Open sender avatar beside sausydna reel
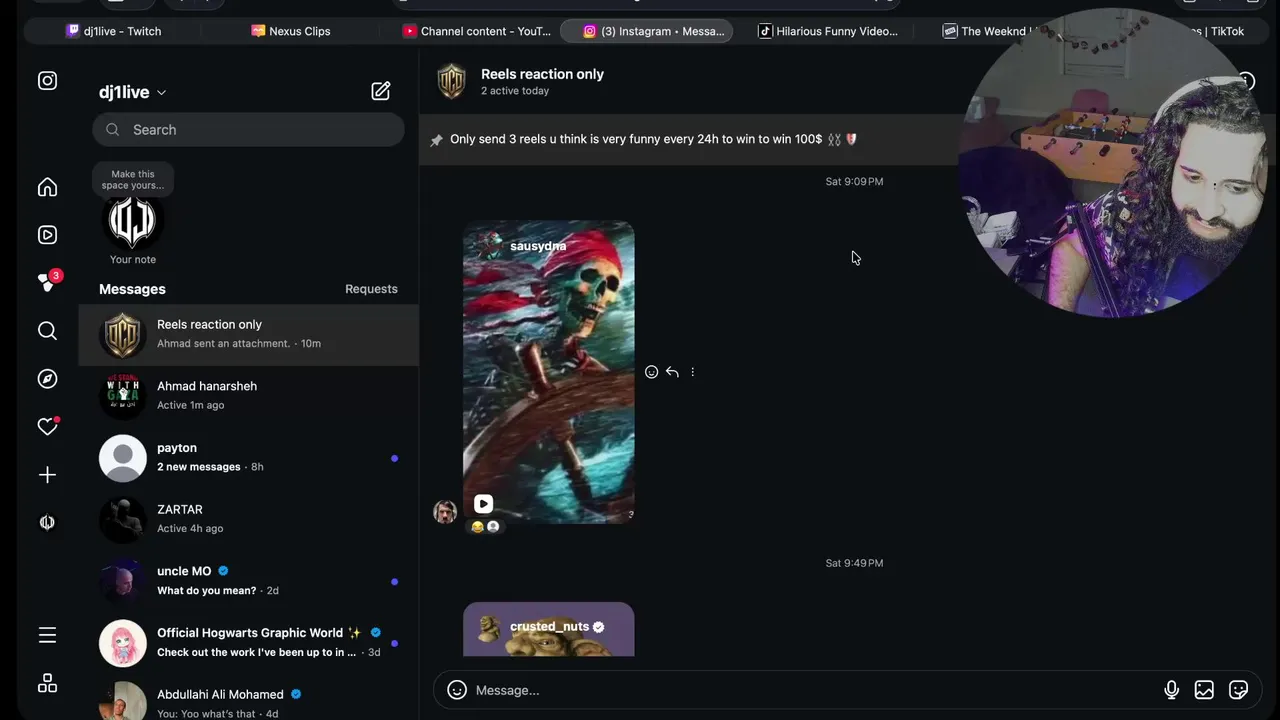Viewport: 1280px width, 720px height. 445,512
